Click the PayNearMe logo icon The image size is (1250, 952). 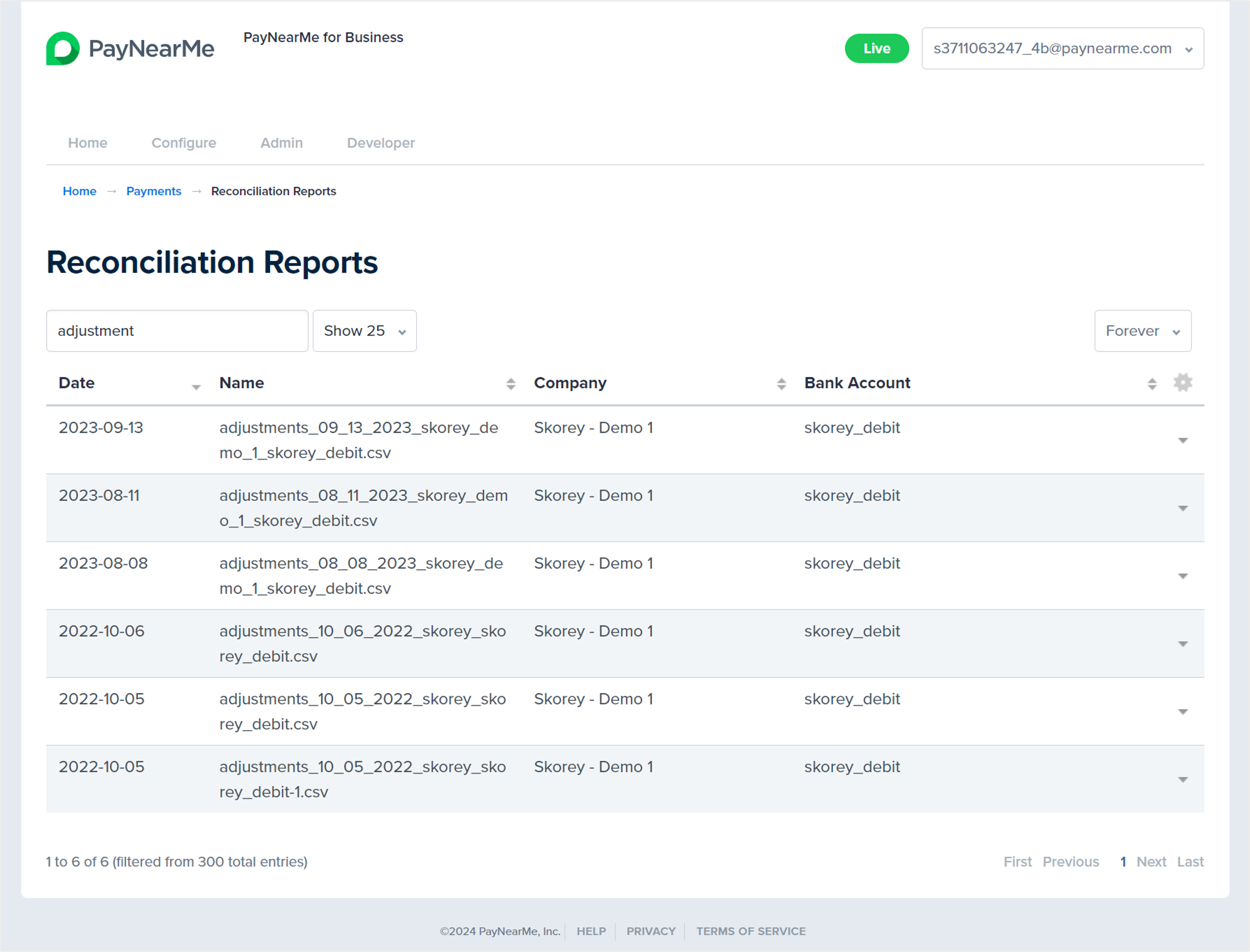[63, 48]
